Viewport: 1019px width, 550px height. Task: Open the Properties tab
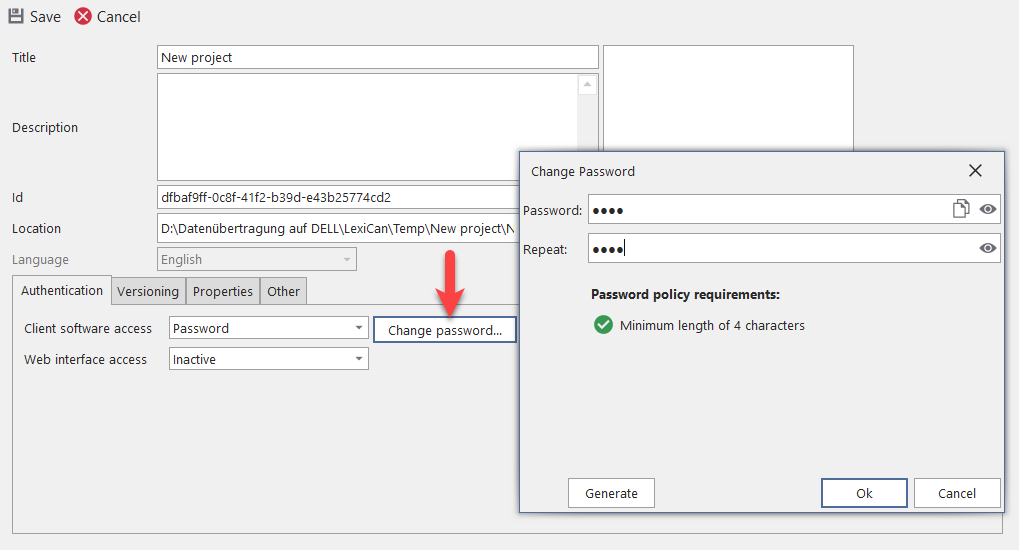click(222, 291)
